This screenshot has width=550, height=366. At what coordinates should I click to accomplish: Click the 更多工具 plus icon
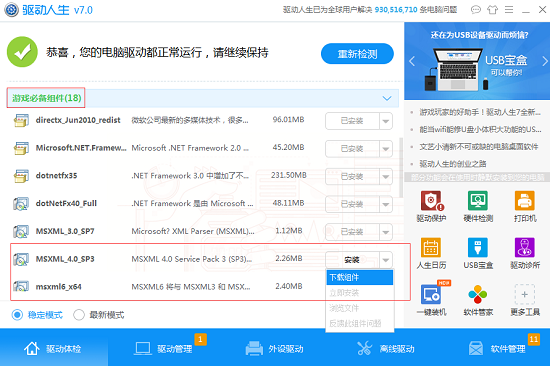pyautogui.click(x=525, y=294)
